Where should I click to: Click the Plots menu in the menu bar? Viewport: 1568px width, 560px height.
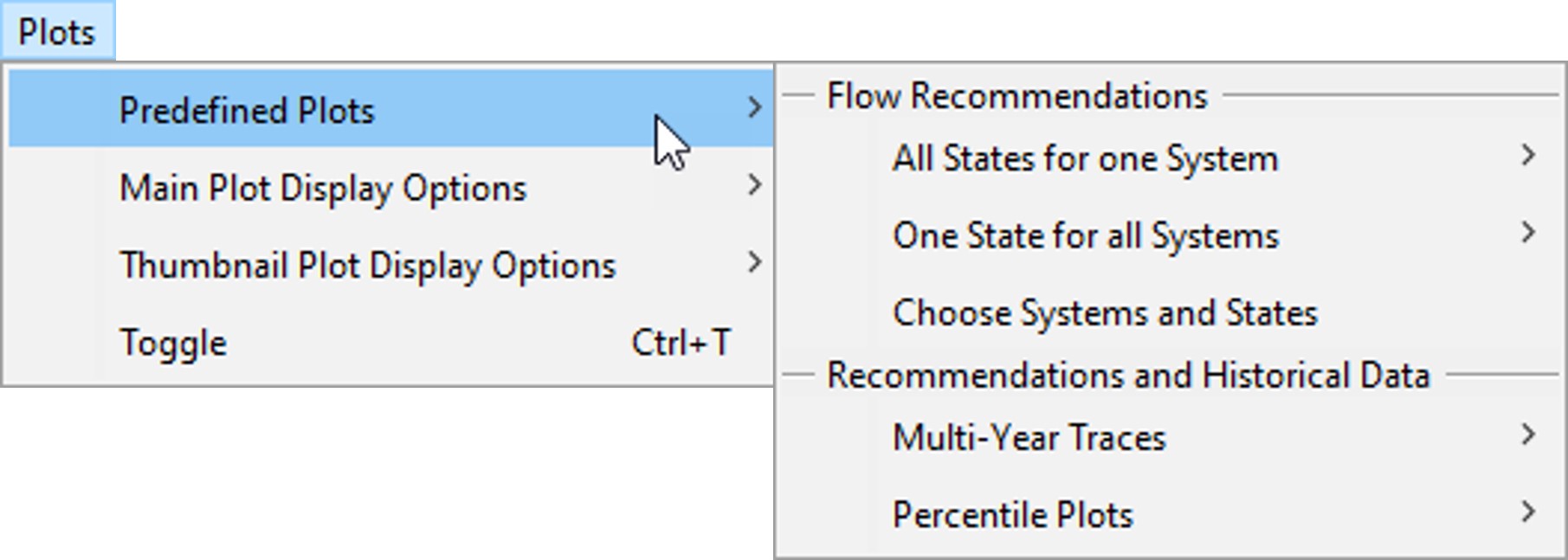tap(56, 32)
